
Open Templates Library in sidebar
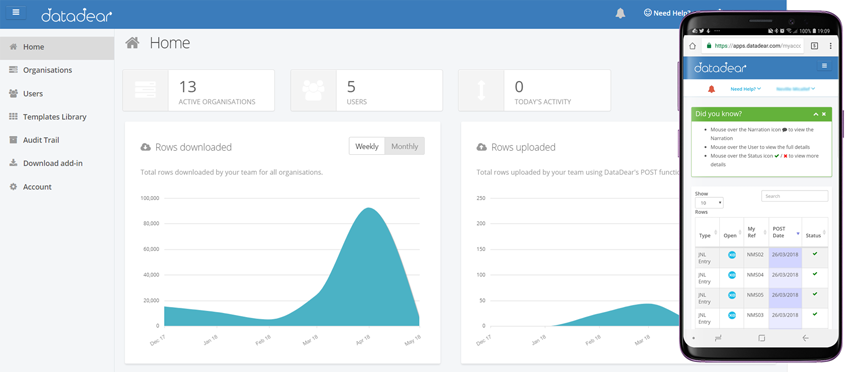tap(57, 117)
